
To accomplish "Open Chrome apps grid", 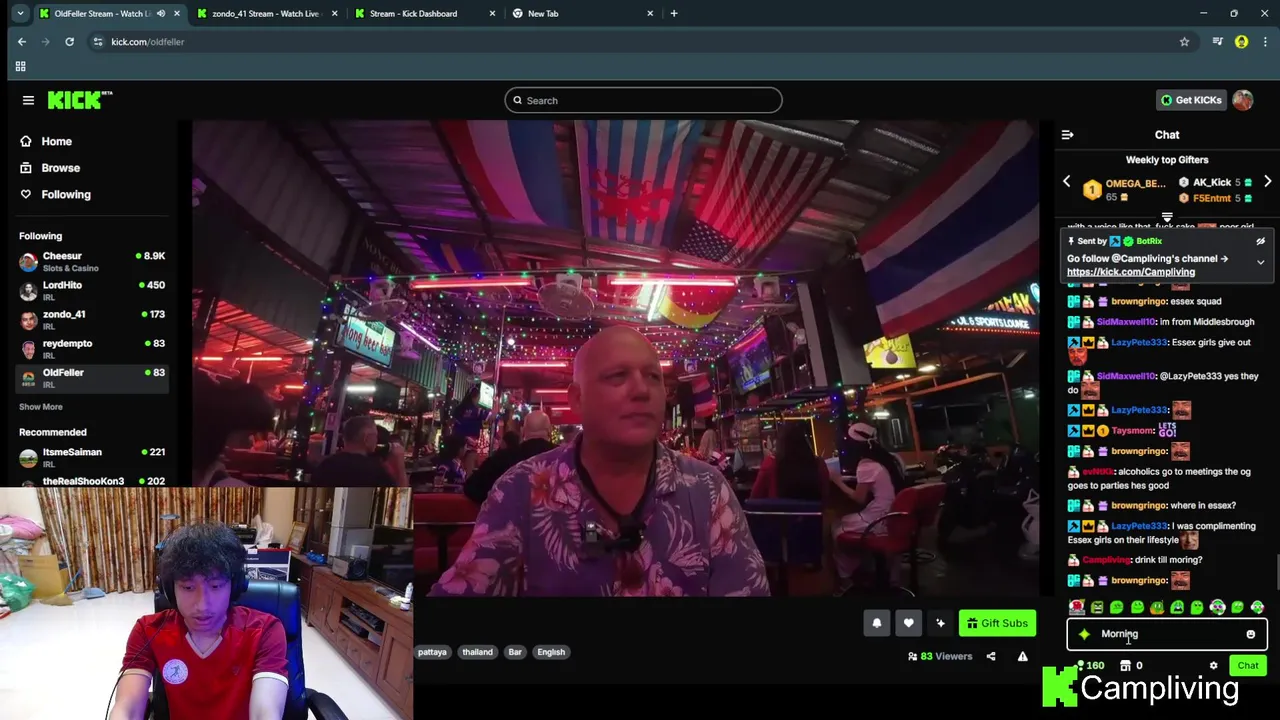I will 20,66.
